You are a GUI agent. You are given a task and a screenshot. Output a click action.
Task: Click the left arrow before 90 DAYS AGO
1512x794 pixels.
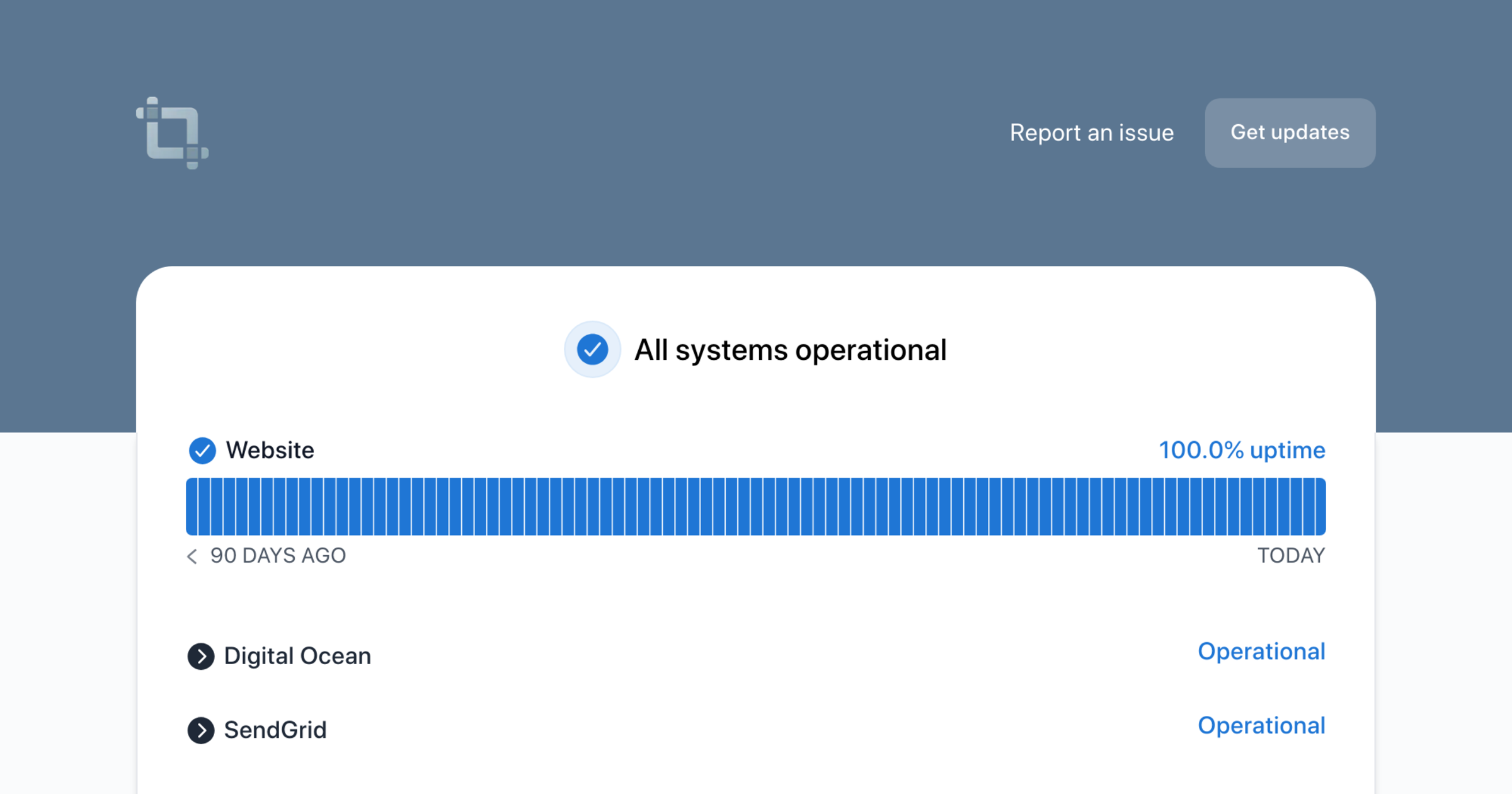tap(192, 556)
